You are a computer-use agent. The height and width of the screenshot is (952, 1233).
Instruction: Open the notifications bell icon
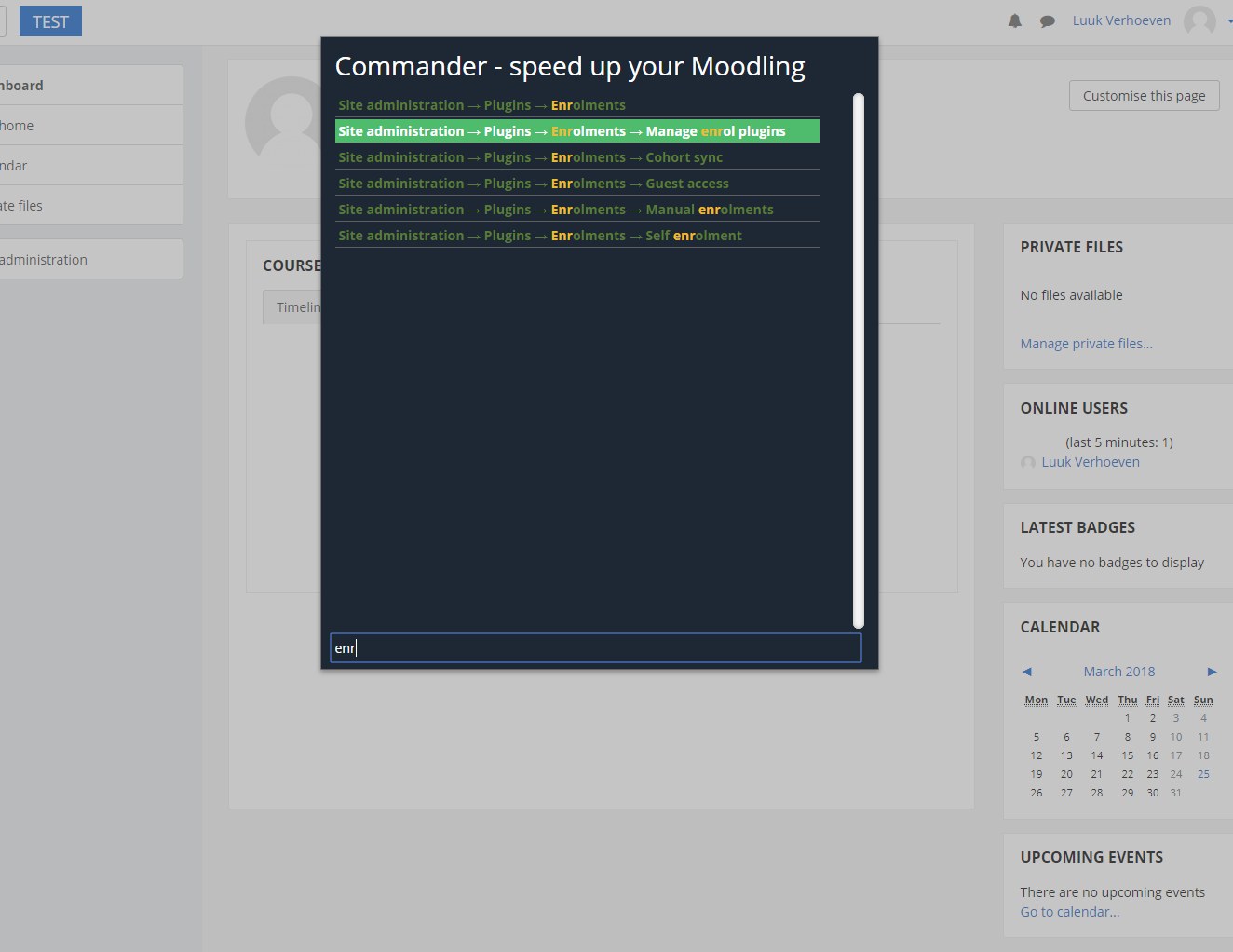point(1015,20)
